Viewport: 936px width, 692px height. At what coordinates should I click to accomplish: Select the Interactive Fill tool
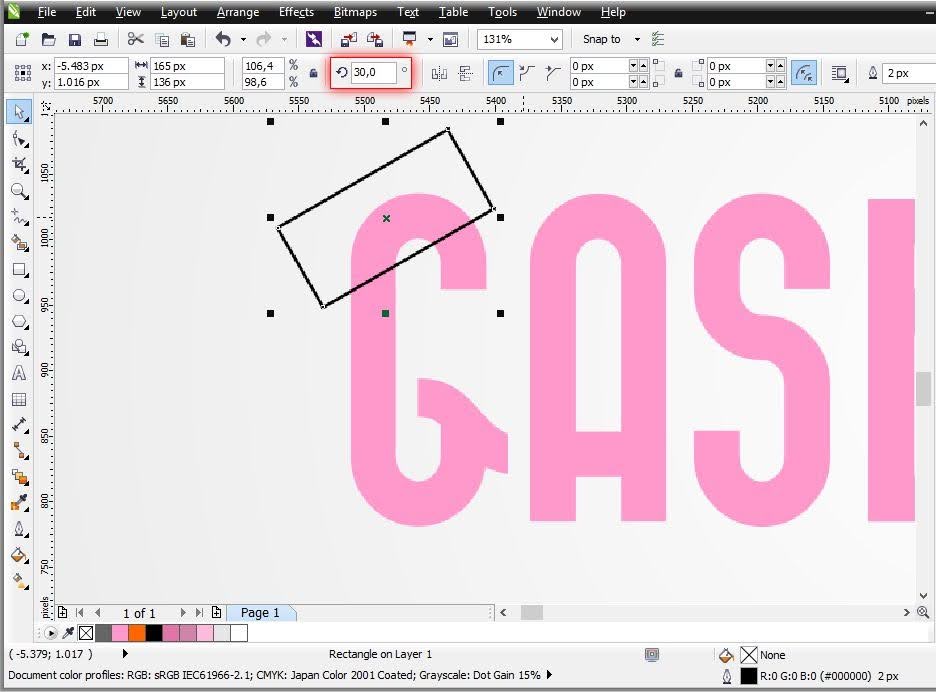point(19,581)
